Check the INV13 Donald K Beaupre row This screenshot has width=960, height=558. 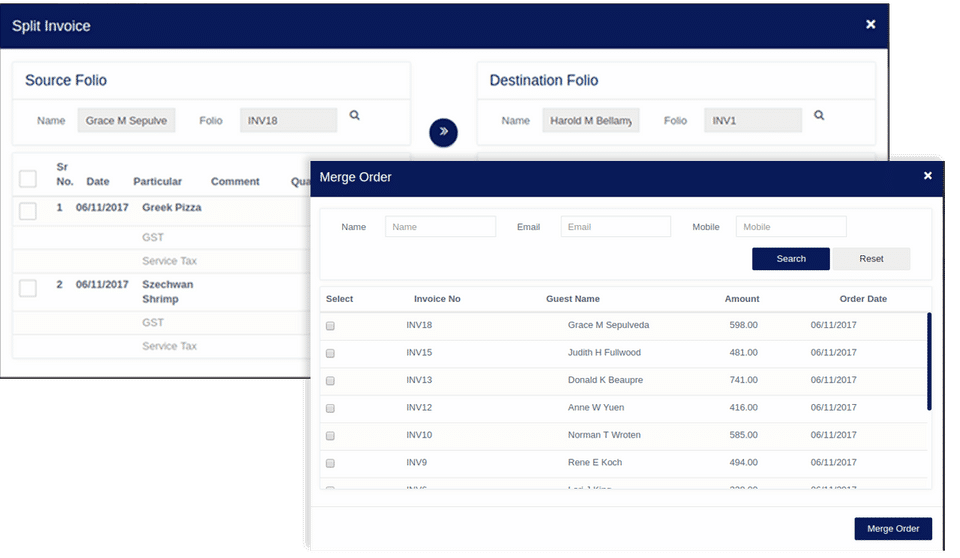pos(331,381)
